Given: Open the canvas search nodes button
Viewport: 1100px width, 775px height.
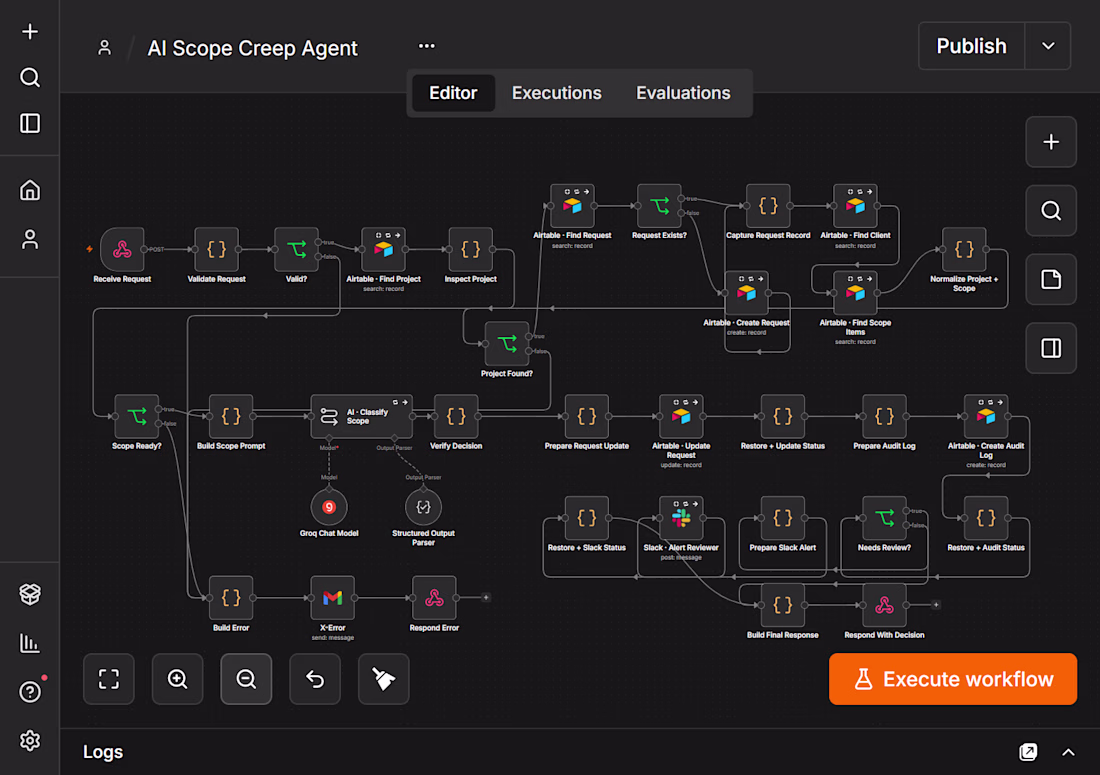Looking at the screenshot, I should pos(1051,210).
